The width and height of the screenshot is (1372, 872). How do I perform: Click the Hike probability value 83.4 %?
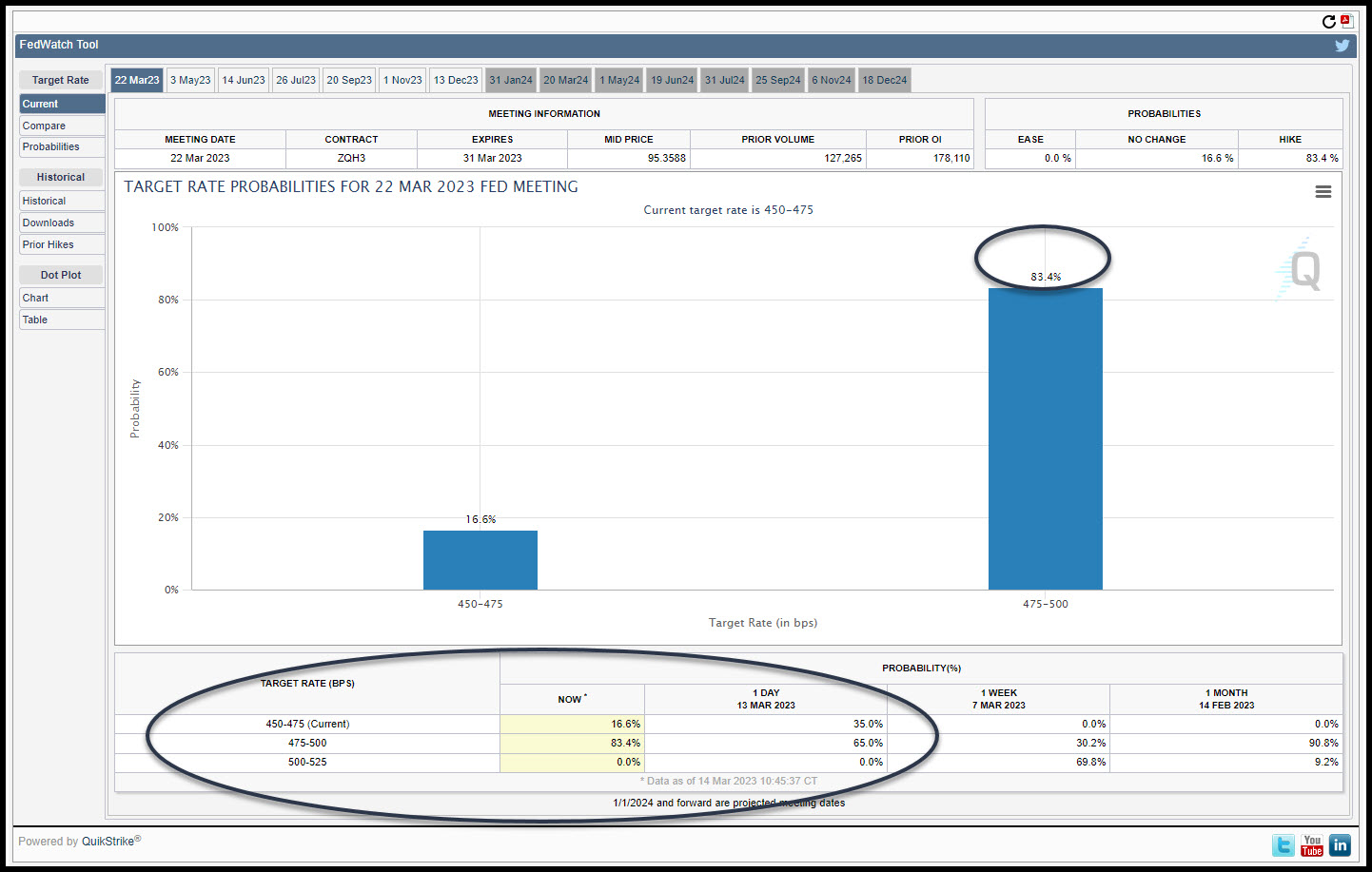pos(1322,158)
